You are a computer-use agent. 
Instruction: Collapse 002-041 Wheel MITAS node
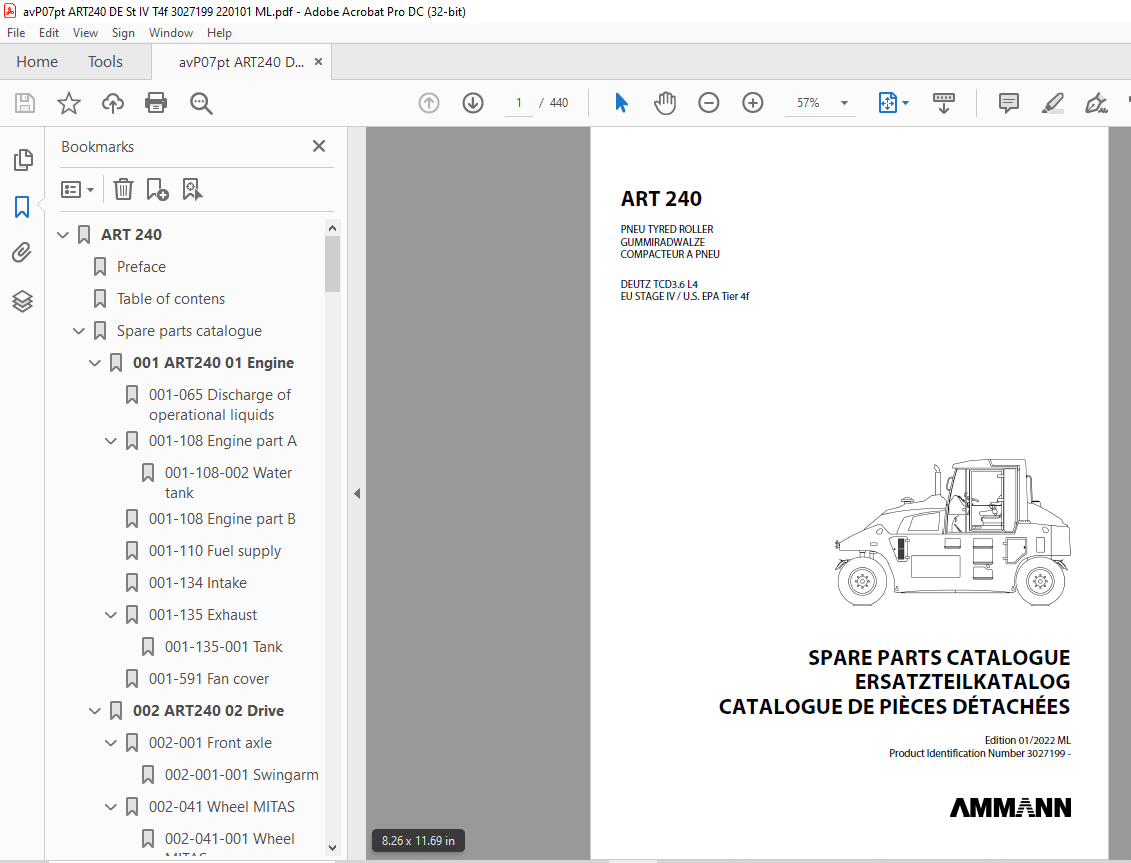coord(110,807)
